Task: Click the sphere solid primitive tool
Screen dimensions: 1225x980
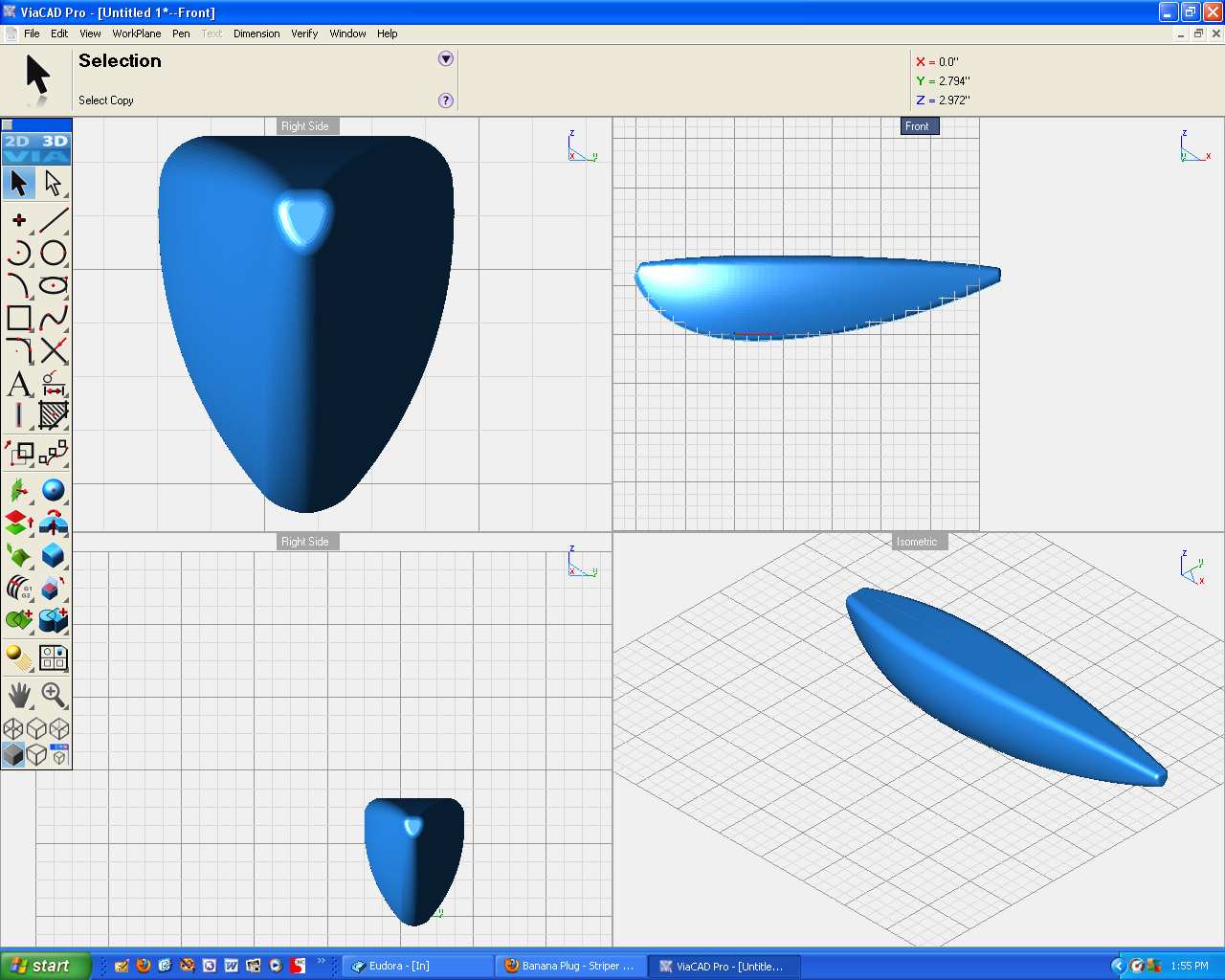Action: pos(54,491)
